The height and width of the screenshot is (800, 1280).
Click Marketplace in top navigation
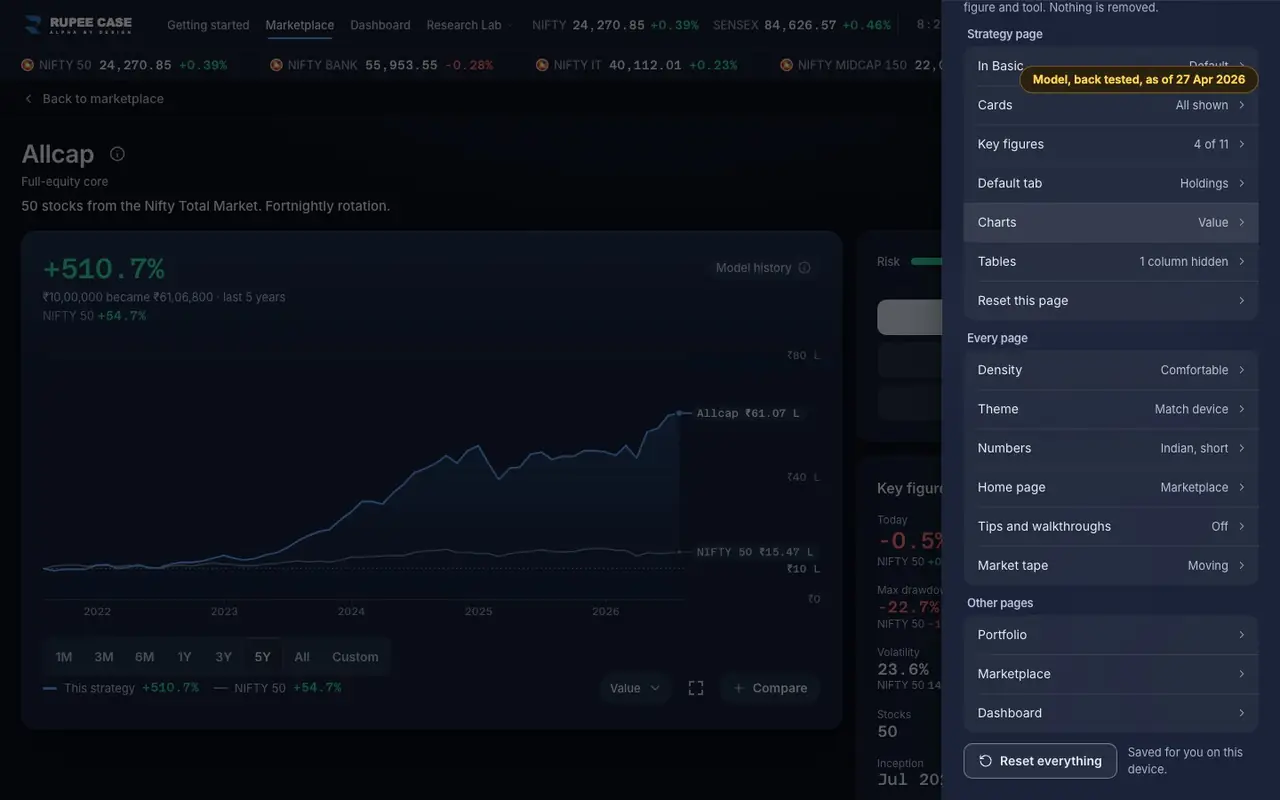pos(300,25)
